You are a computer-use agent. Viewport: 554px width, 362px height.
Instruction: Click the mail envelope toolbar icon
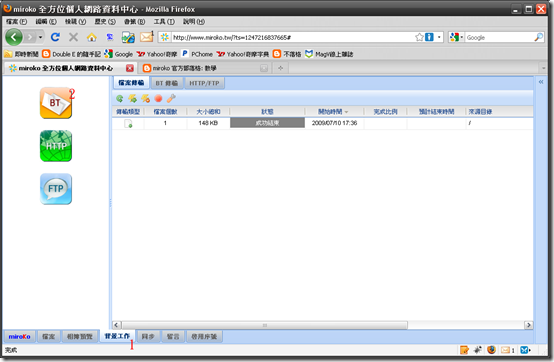click(147, 37)
